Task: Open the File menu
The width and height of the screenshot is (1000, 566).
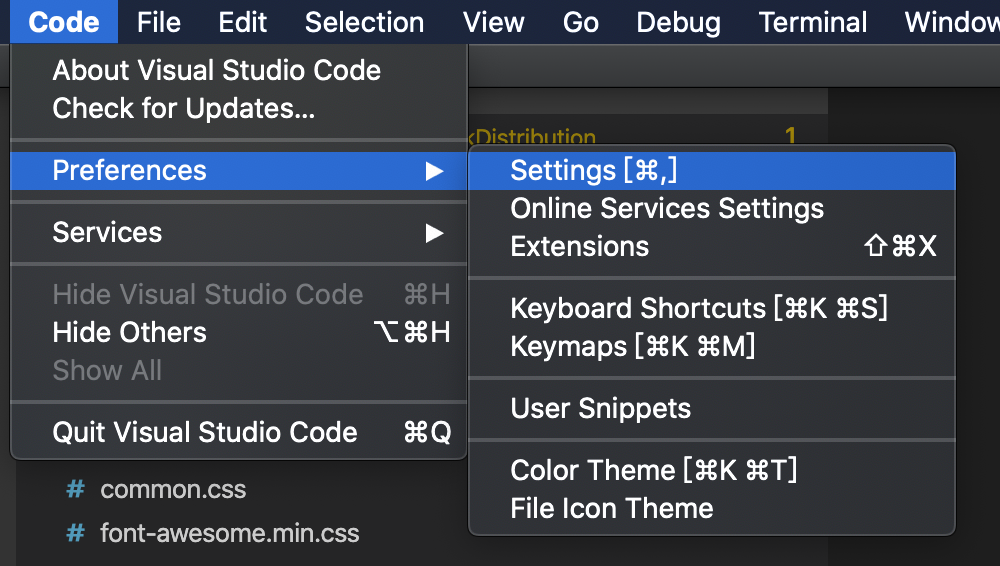Action: pos(159,22)
